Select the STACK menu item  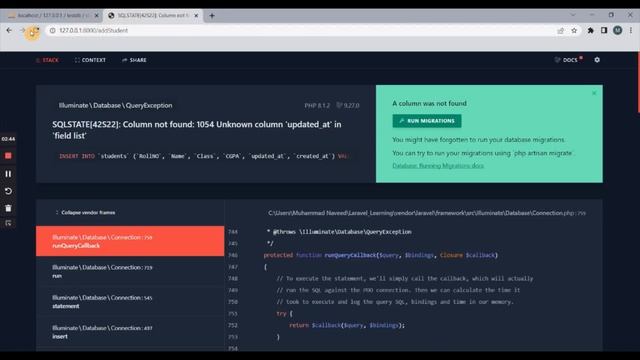tap(48, 60)
